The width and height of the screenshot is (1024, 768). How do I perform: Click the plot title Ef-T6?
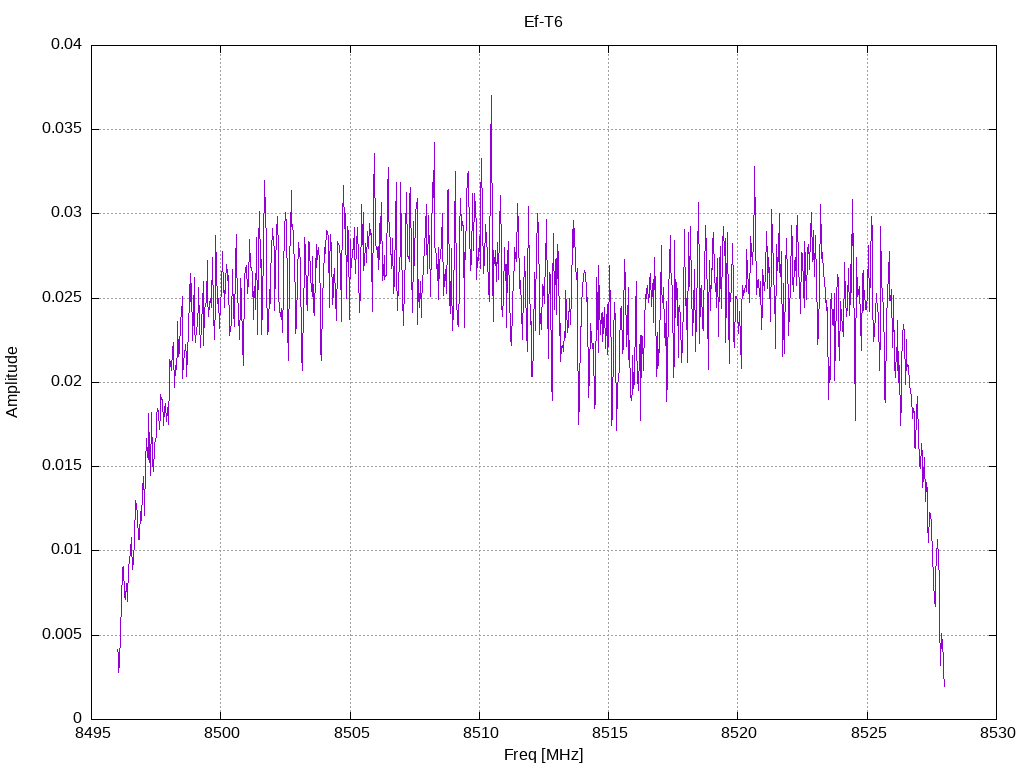coord(543,22)
